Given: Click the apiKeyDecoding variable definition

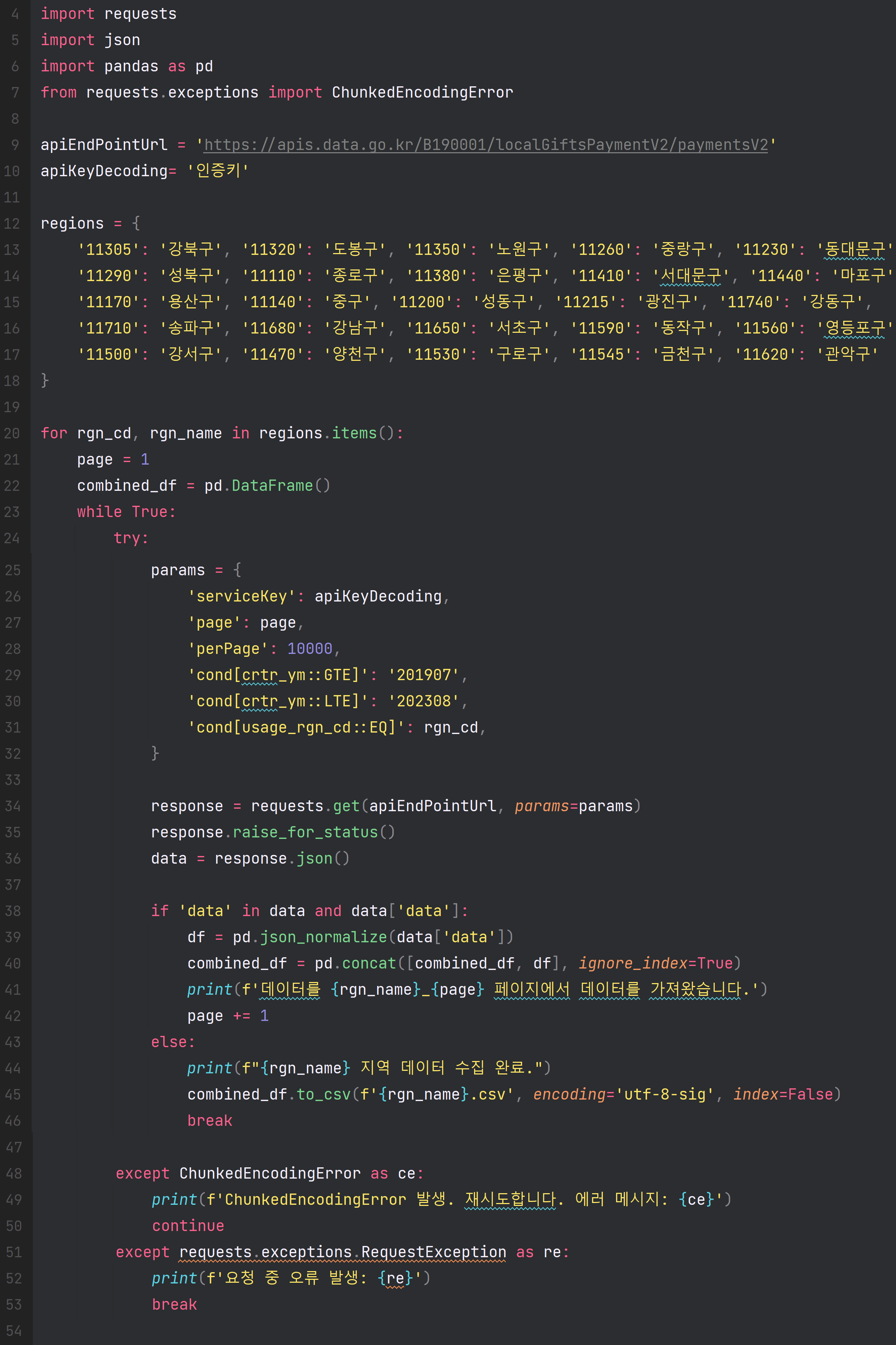Looking at the screenshot, I should (x=104, y=171).
